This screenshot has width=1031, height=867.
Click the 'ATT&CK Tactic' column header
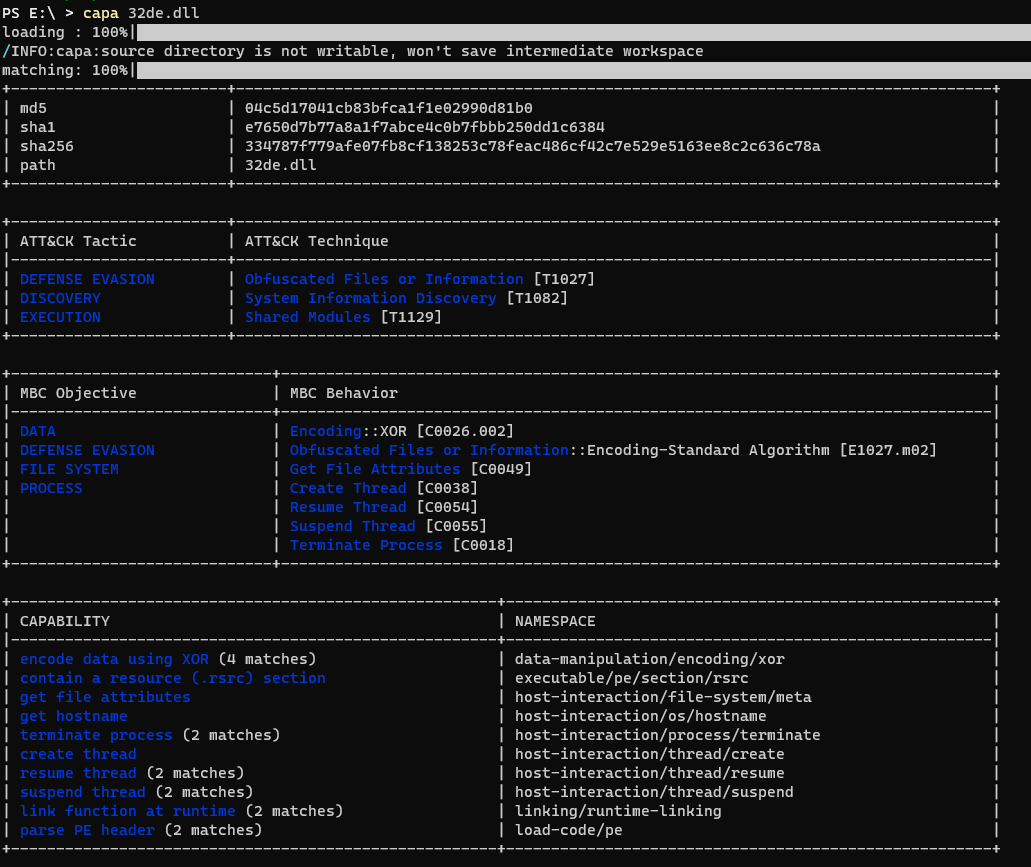(78, 241)
